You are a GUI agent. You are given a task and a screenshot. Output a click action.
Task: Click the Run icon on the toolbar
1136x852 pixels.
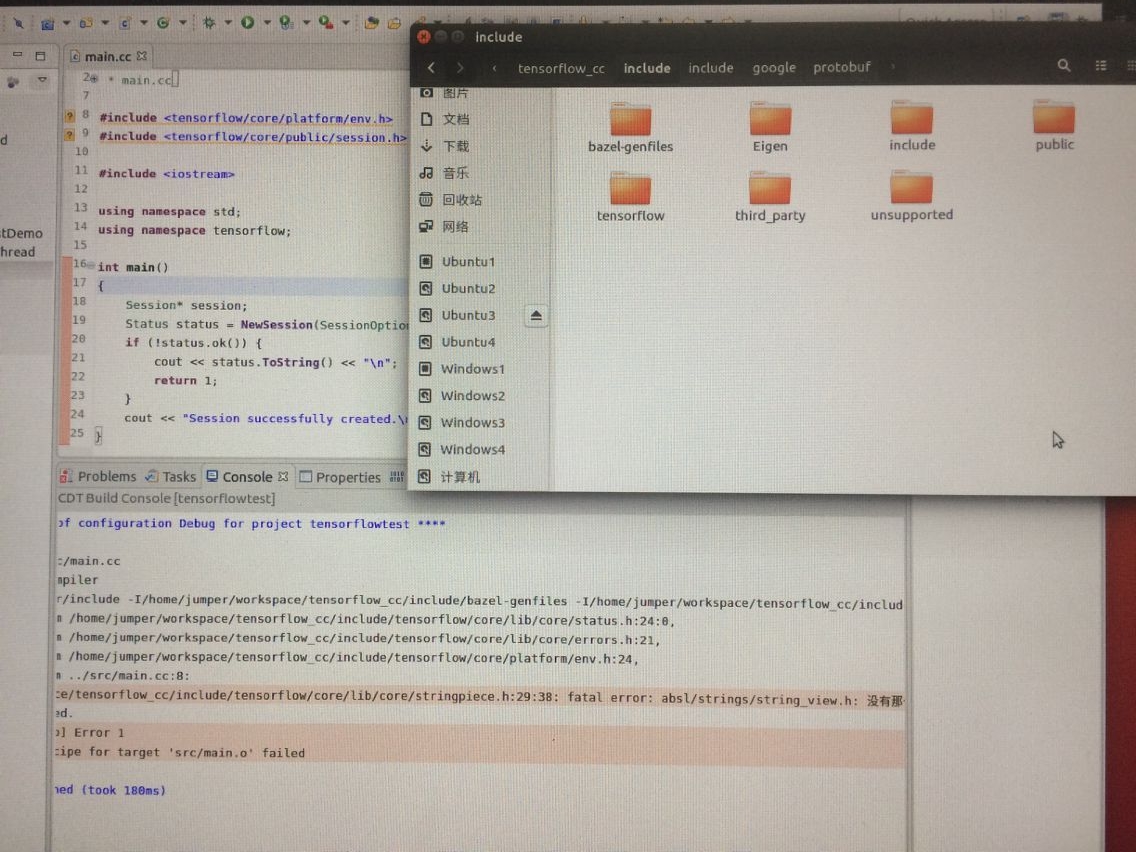pyautogui.click(x=247, y=22)
